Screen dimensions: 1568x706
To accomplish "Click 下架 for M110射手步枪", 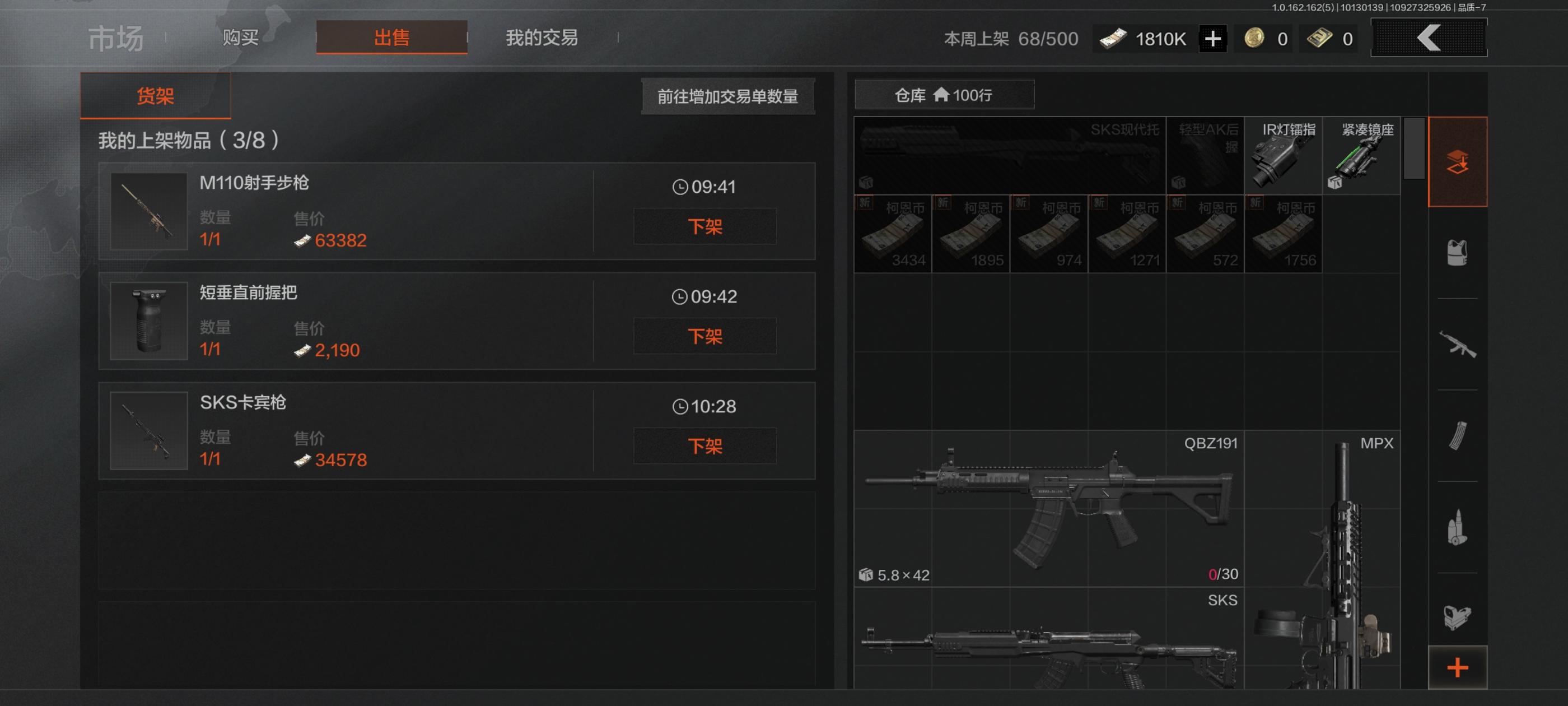I will (705, 226).
